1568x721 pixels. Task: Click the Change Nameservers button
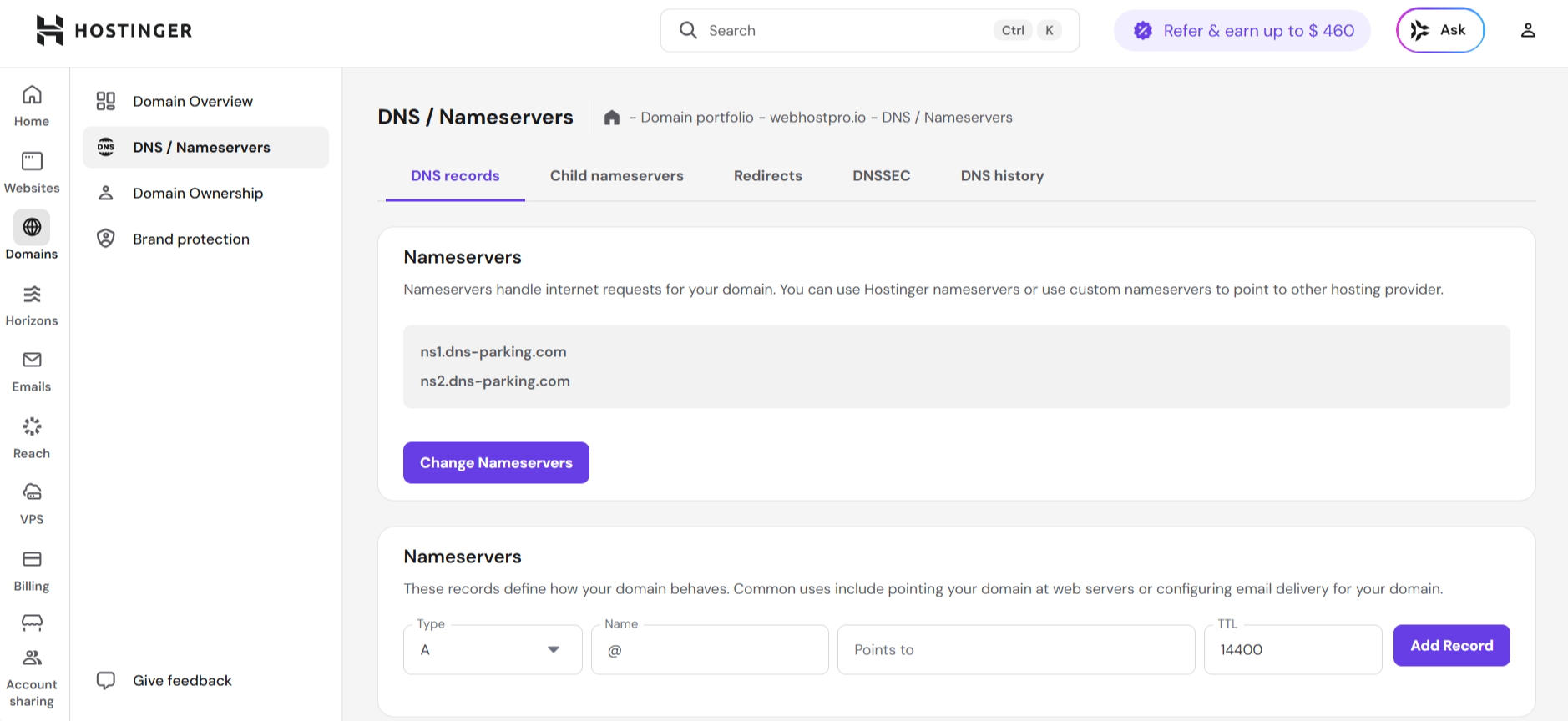(496, 462)
